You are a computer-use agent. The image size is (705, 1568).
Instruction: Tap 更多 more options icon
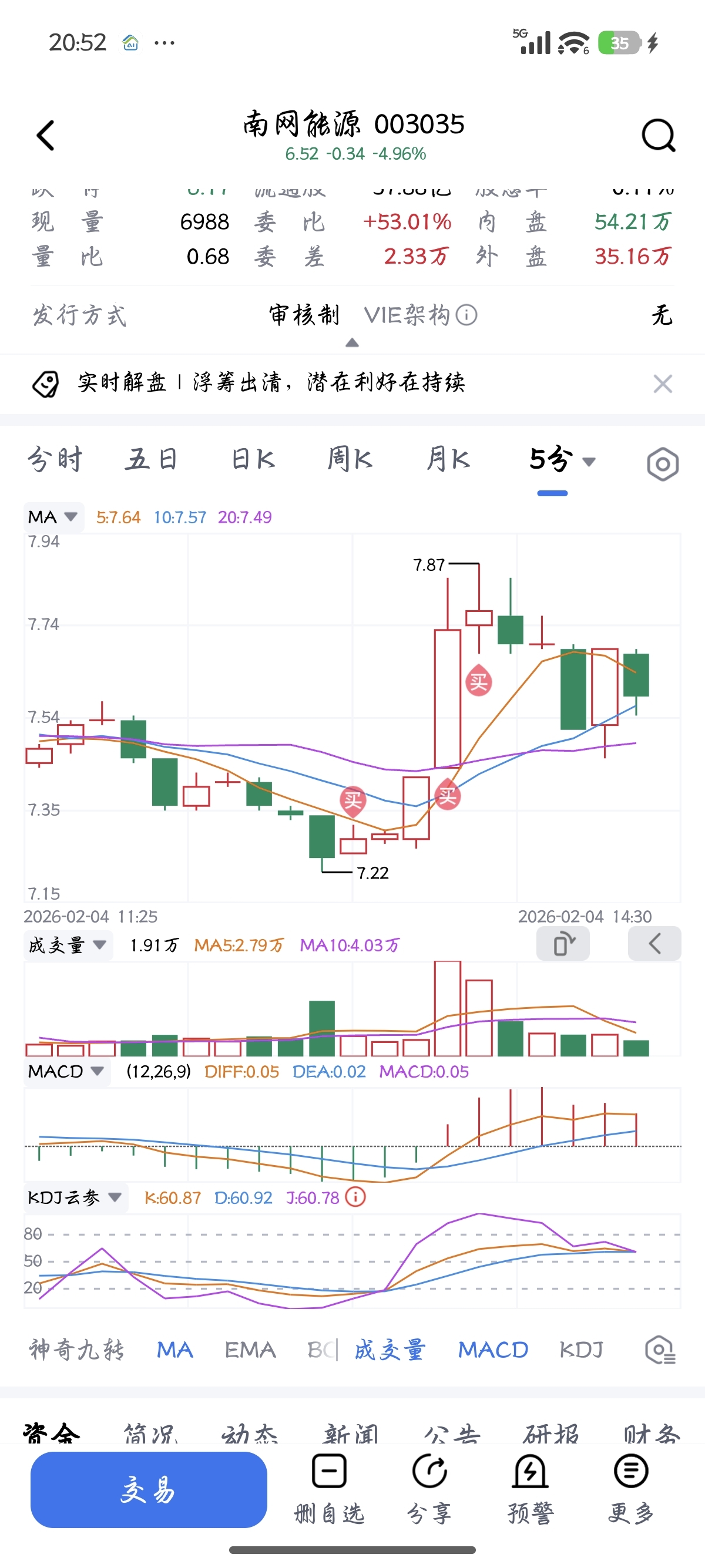pyautogui.click(x=631, y=1471)
